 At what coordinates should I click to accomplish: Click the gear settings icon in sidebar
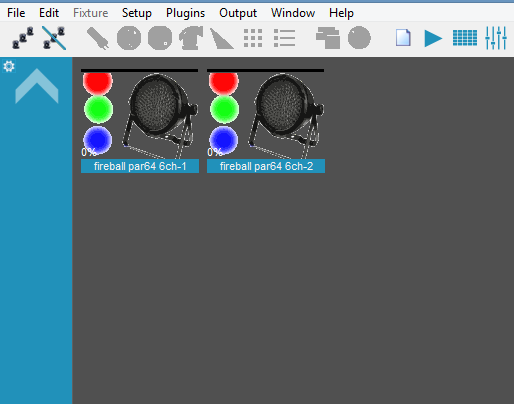[9, 66]
